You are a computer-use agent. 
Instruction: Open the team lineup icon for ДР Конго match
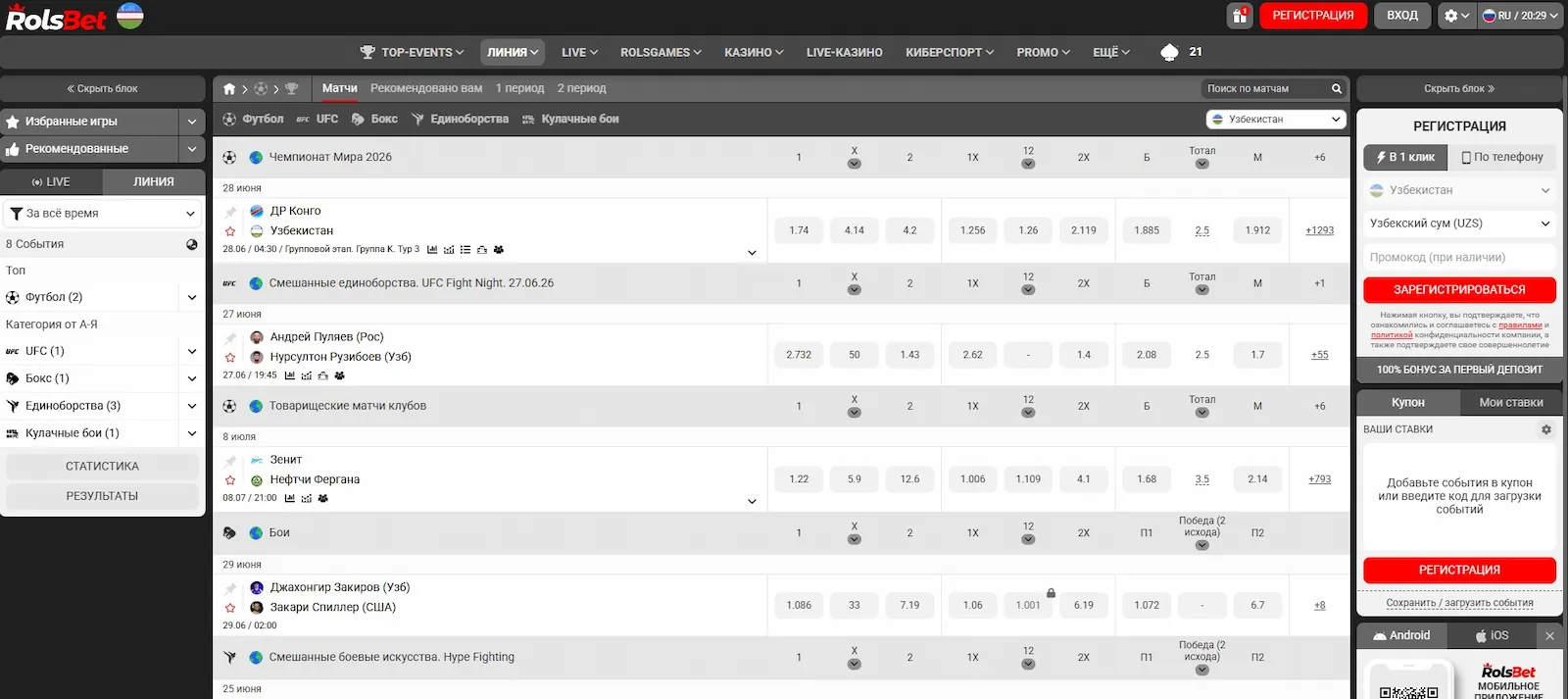pos(498,250)
